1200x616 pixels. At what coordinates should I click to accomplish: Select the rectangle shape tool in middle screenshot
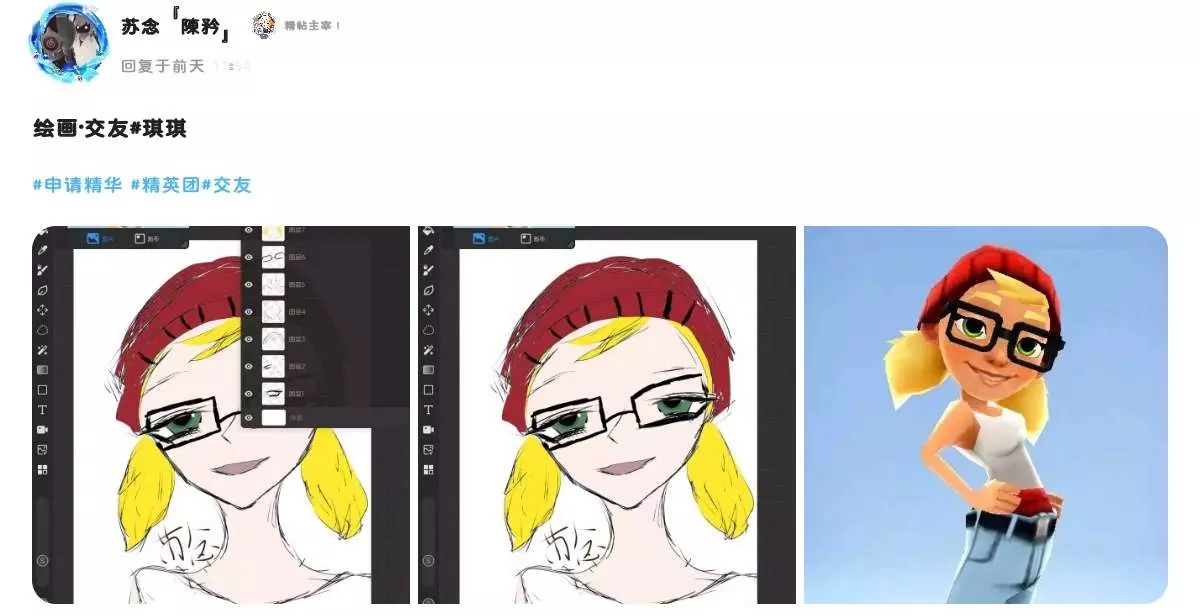[x=429, y=390]
